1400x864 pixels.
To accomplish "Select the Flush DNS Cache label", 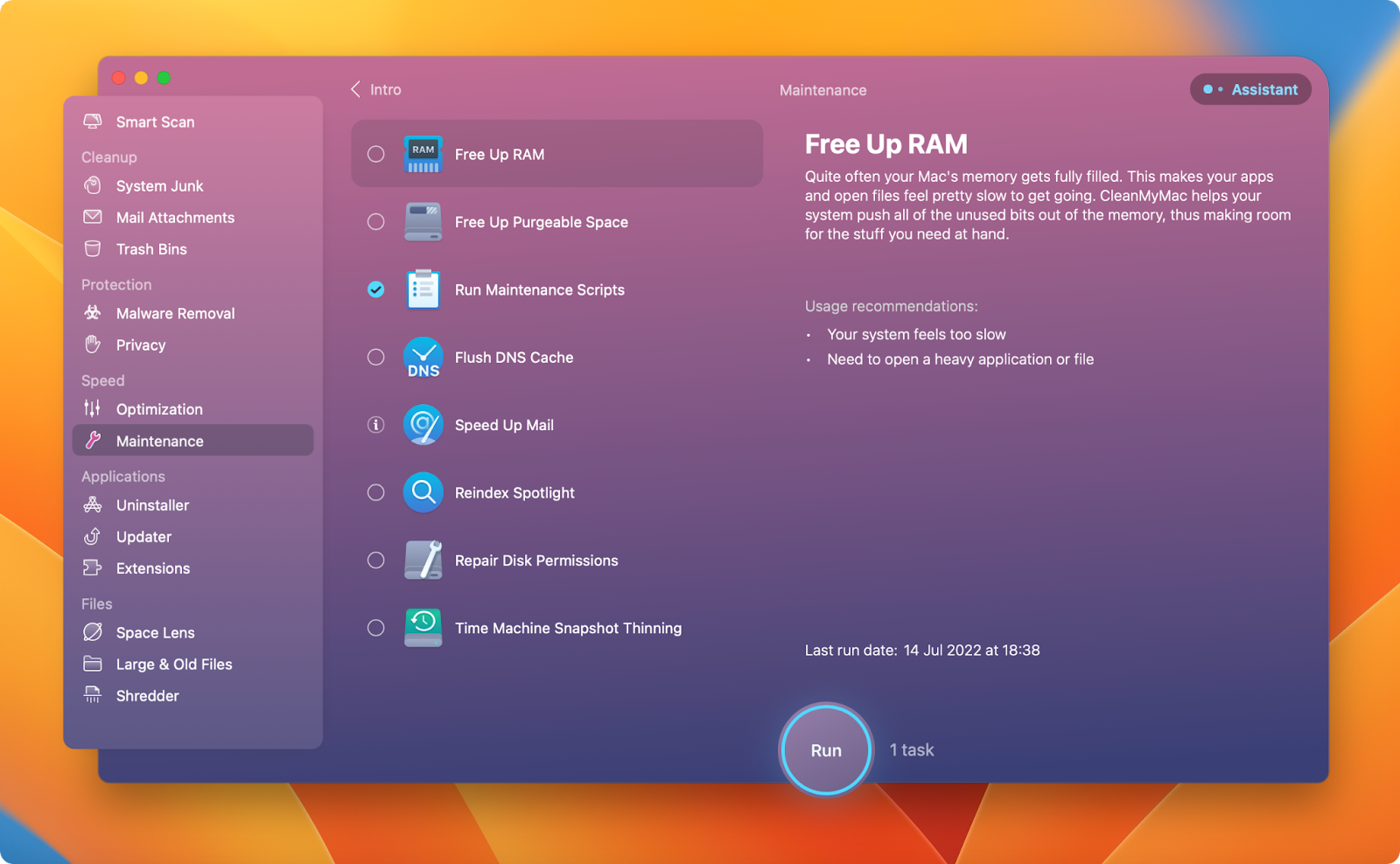I will 514,357.
